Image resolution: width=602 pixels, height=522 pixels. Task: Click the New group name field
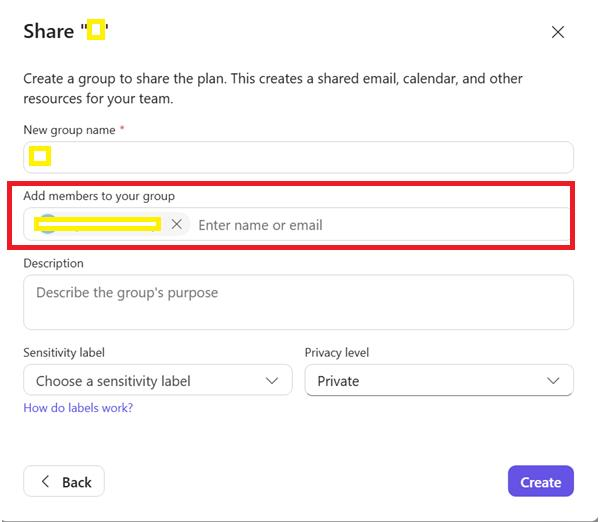(x=298, y=157)
